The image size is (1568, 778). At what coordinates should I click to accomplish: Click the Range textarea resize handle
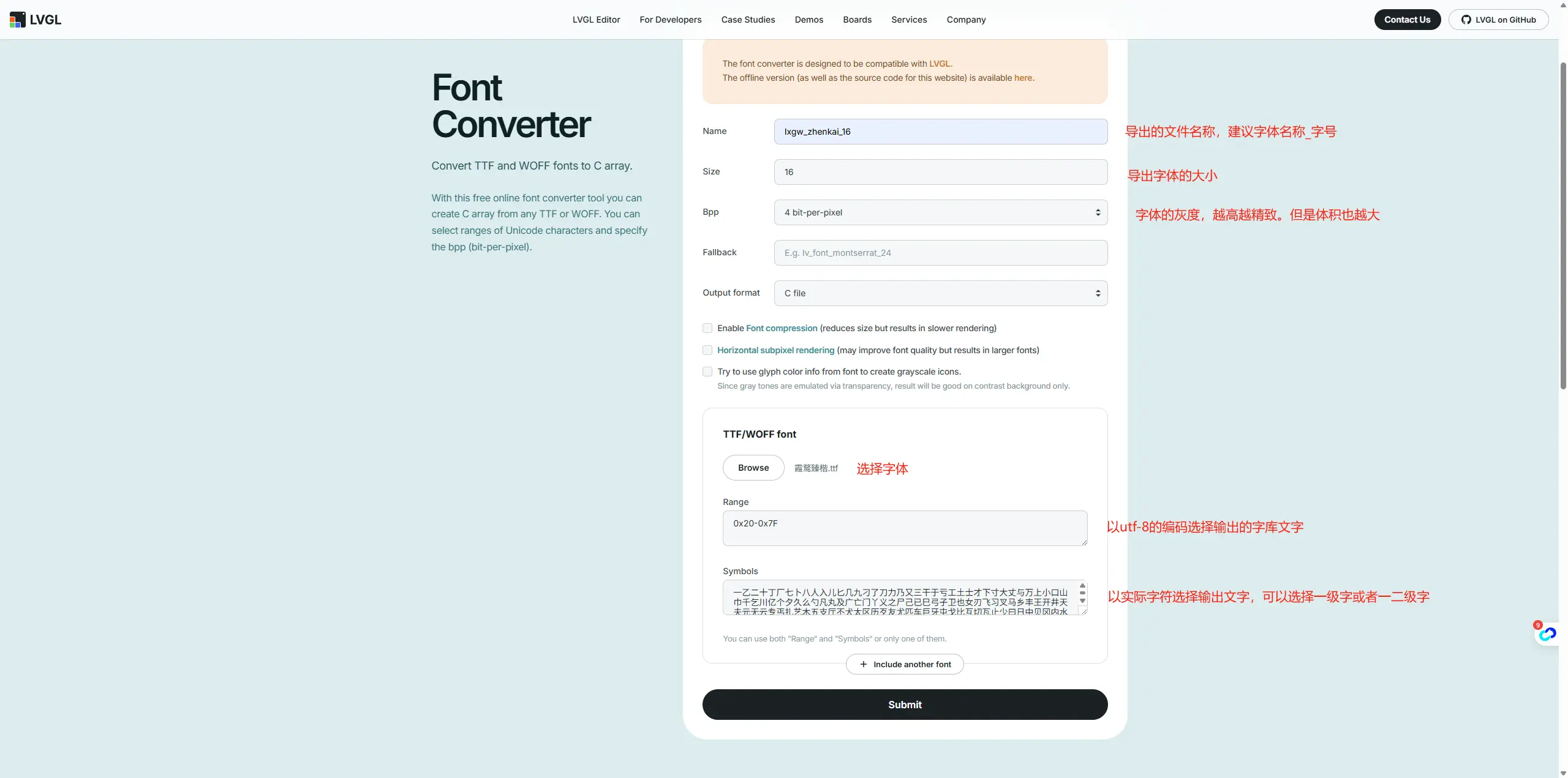click(x=1084, y=542)
